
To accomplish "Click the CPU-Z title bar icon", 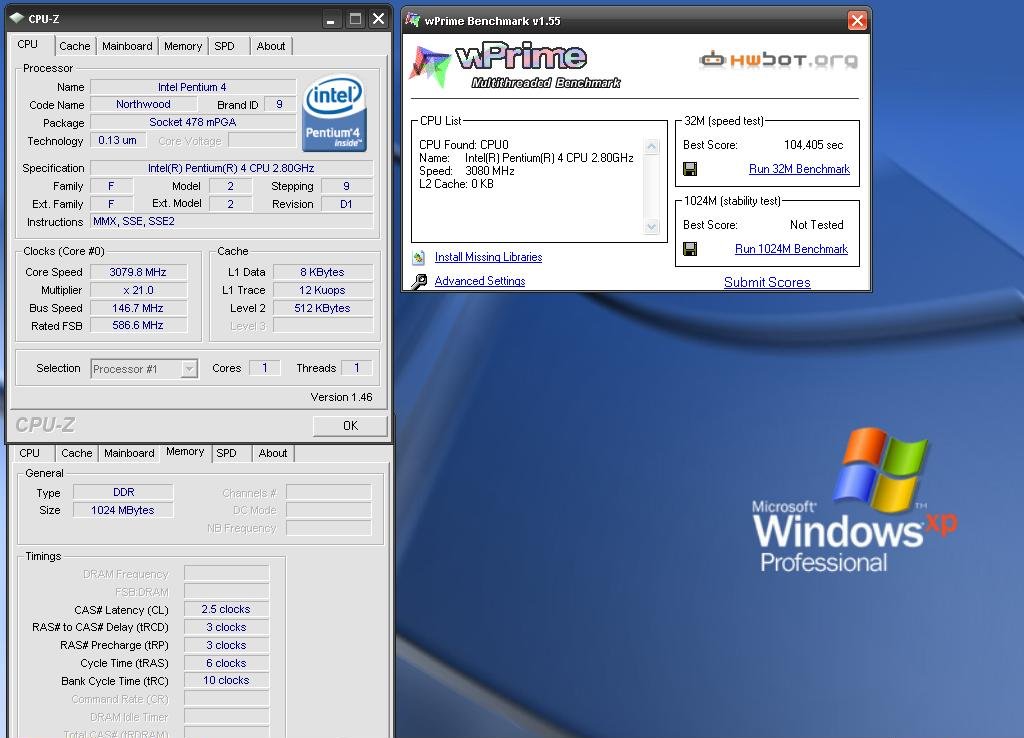I will coord(17,18).
